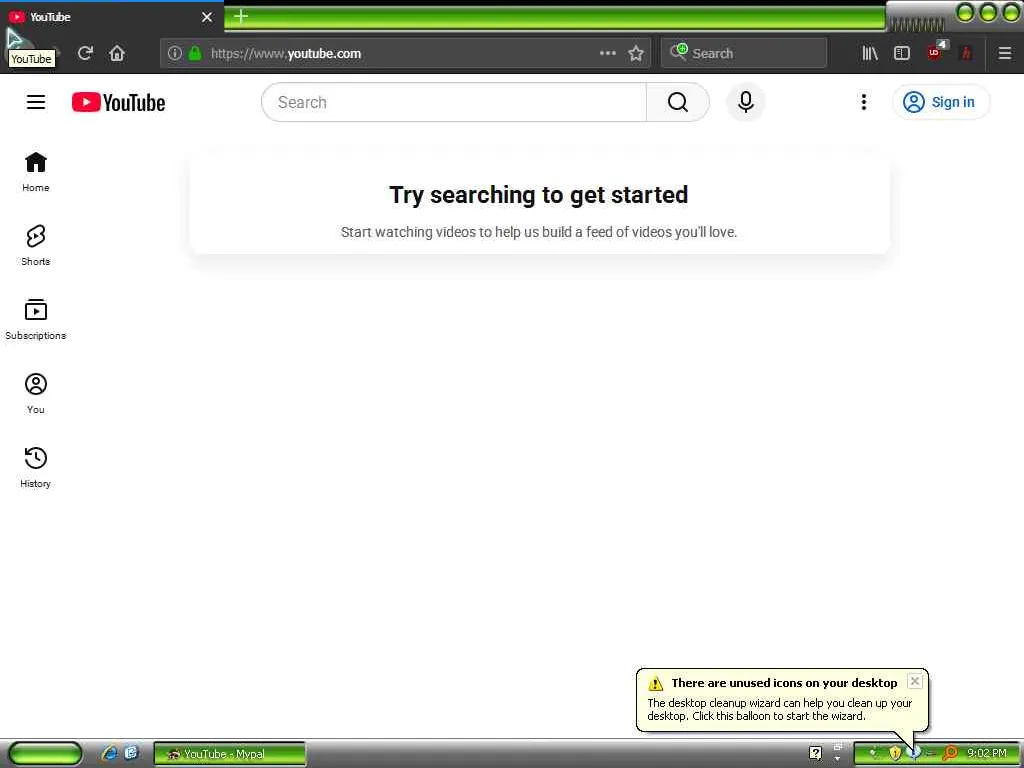Click the XP Start button
Image resolution: width=1024 pixels, height=768 pixels.
pyautogui.click(x=45, y=754)
